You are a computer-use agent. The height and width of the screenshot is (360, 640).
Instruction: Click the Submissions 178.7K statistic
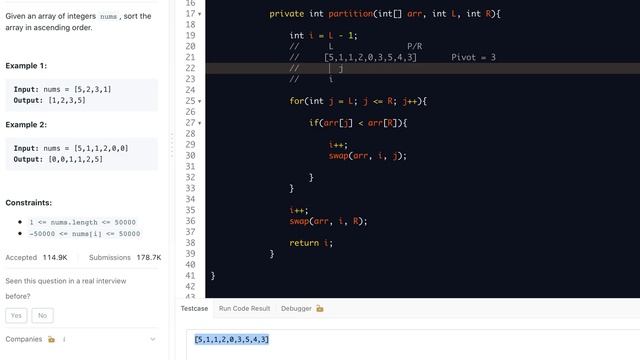click(125, 258)
